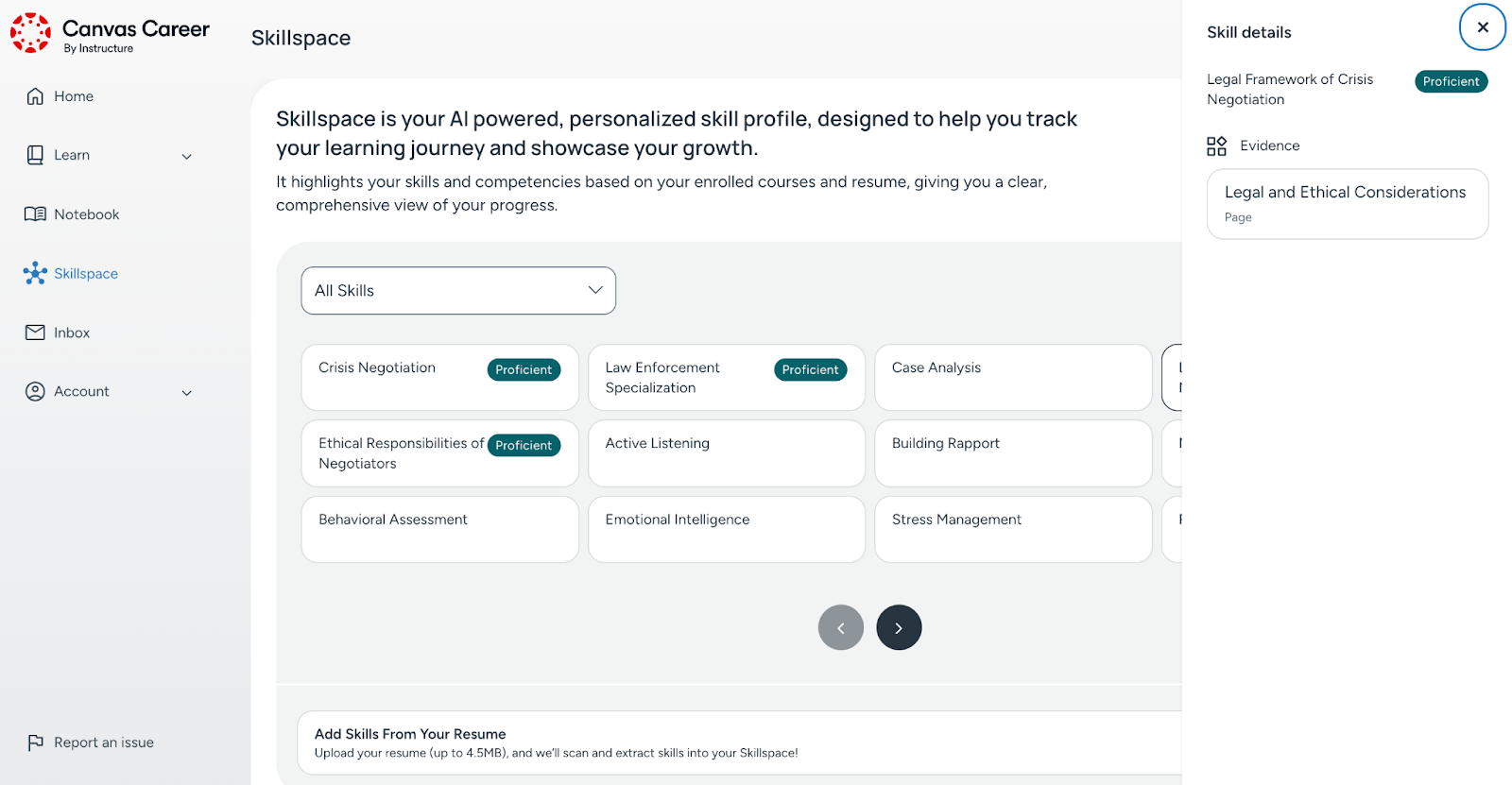Go to previous skills page

coord(841,627)
